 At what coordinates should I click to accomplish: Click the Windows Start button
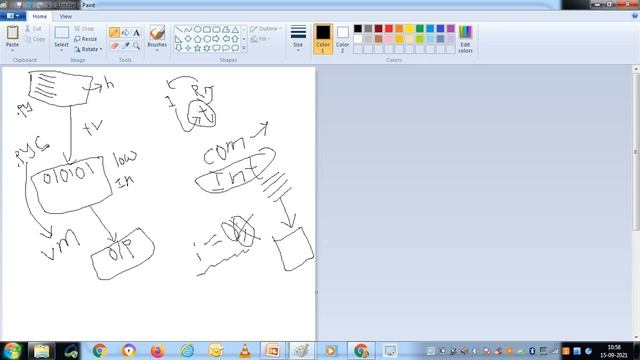[x=12, y=351]
